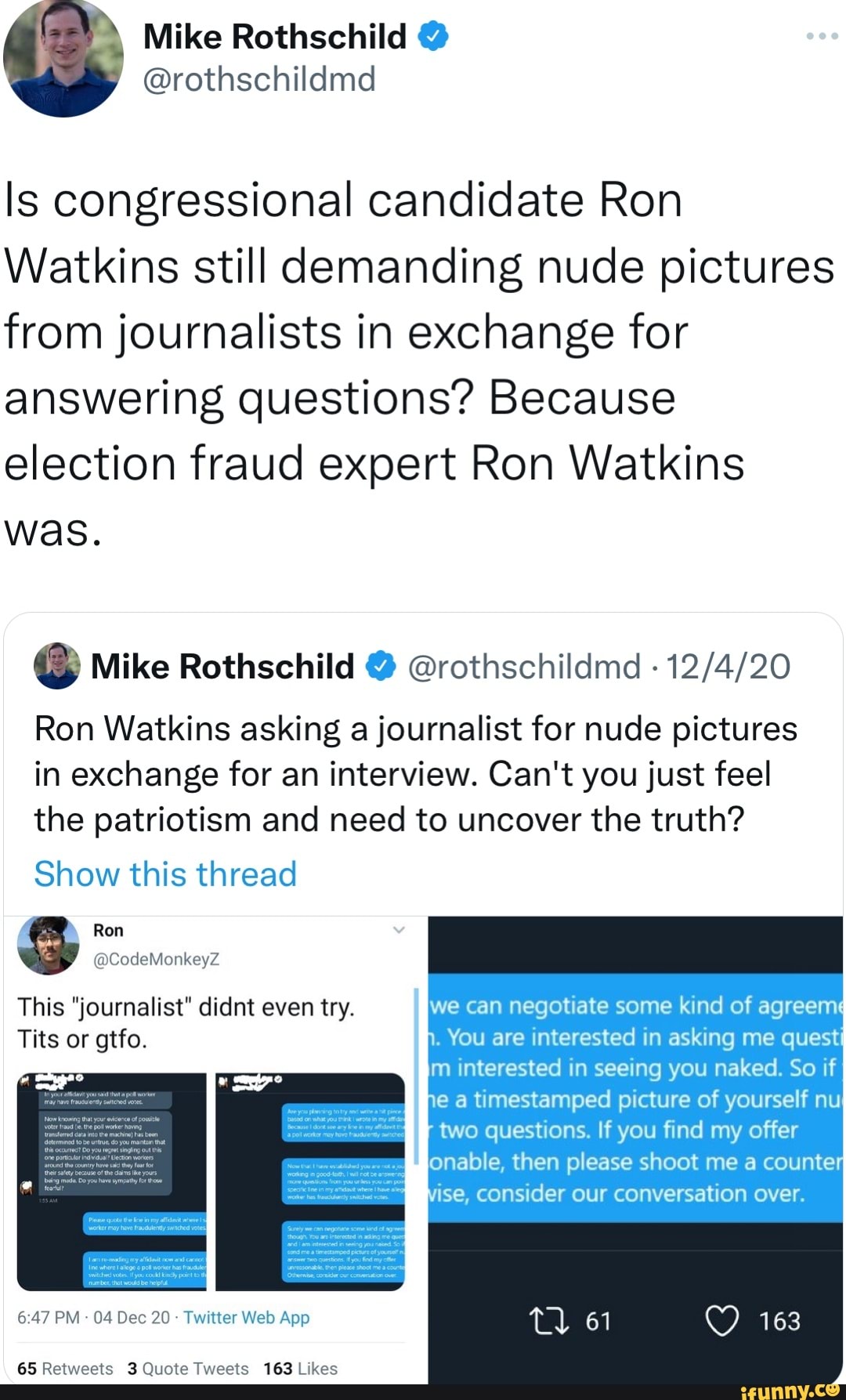Expand the chevron on Ron's tweet
Viewport: 846px width, 1400px height.
pyautogui.click(x=399, y=930)
